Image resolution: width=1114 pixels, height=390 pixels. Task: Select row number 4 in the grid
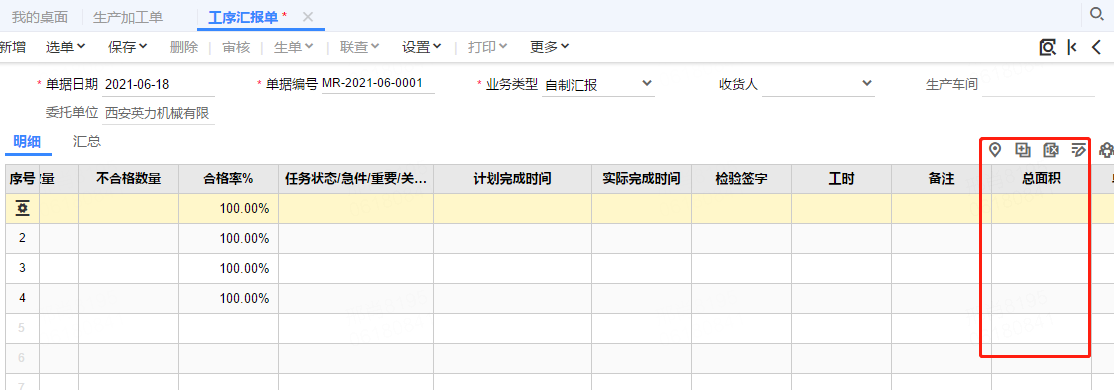pos(23,298)
